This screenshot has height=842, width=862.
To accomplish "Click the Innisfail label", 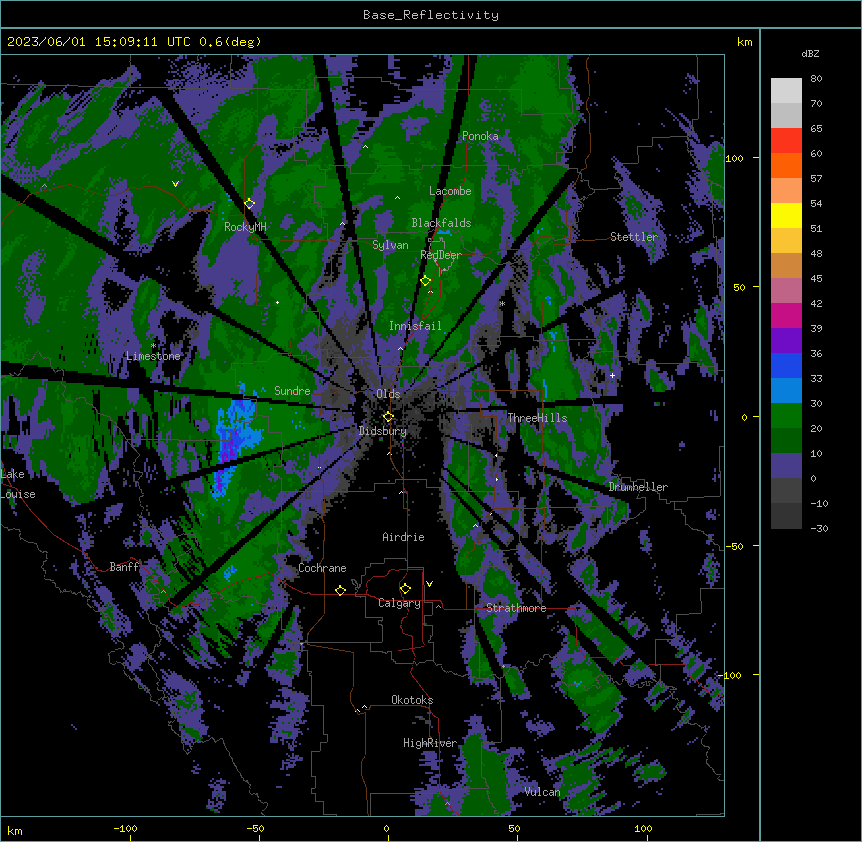I will (415, 326).
